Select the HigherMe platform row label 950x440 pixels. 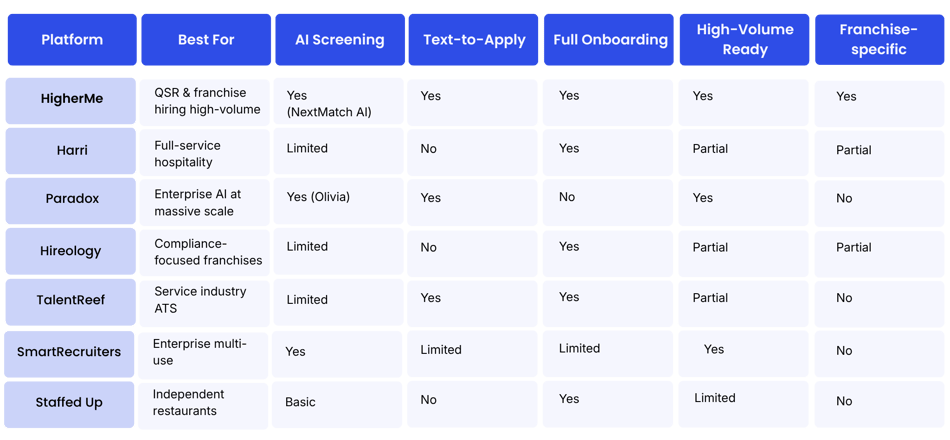(x=71, y=101)
